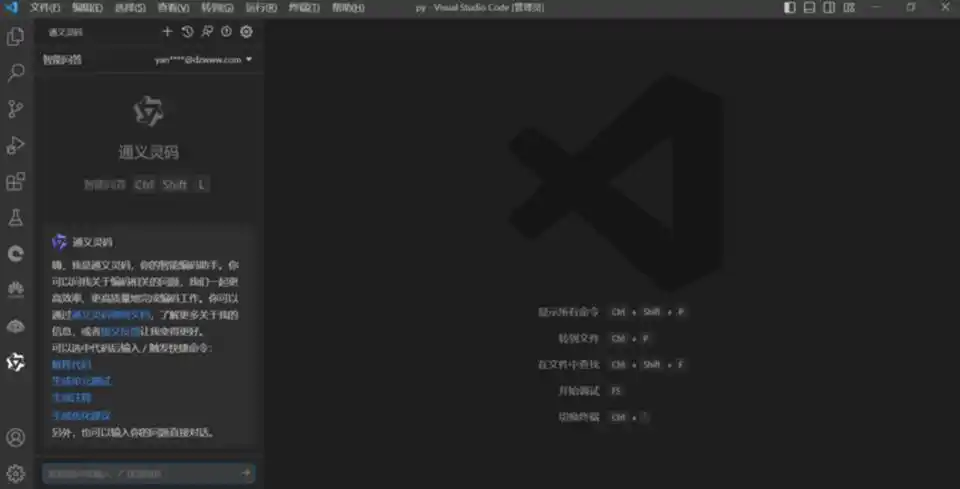The width and height of the screenshot is (960, 489).
Task: Click the Tongyi Lingma icon in activity bar
Action: [16, 362]
